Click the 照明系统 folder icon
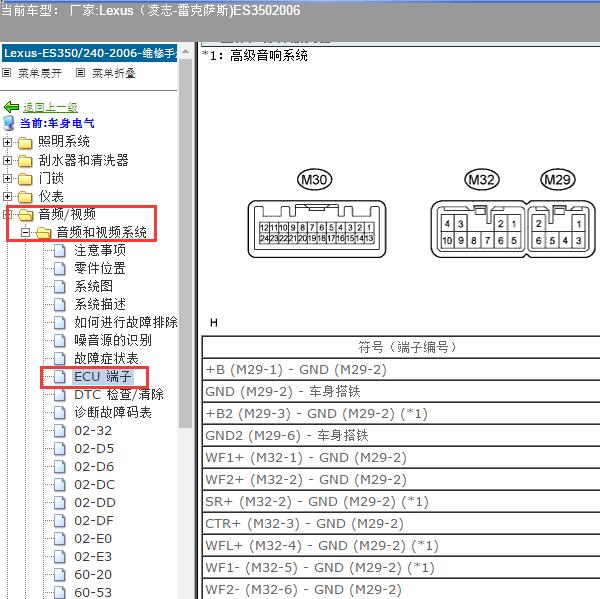 (25, 142)
